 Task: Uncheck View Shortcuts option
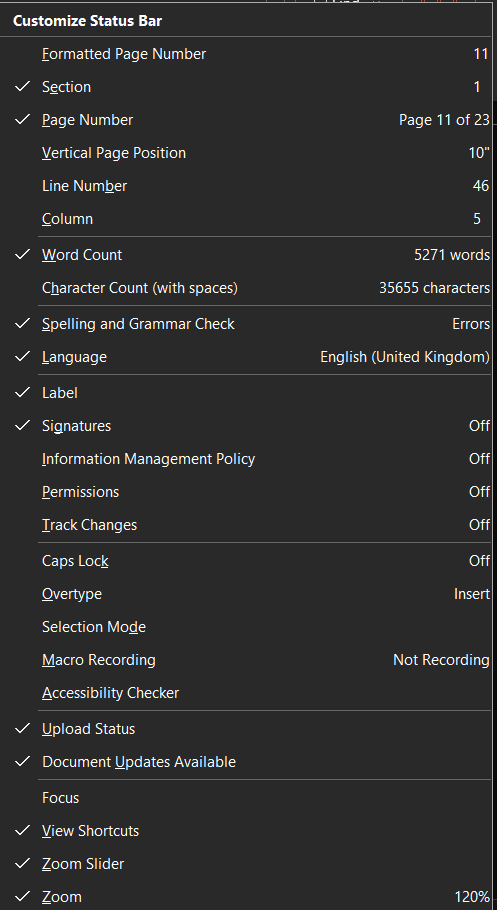246,832
